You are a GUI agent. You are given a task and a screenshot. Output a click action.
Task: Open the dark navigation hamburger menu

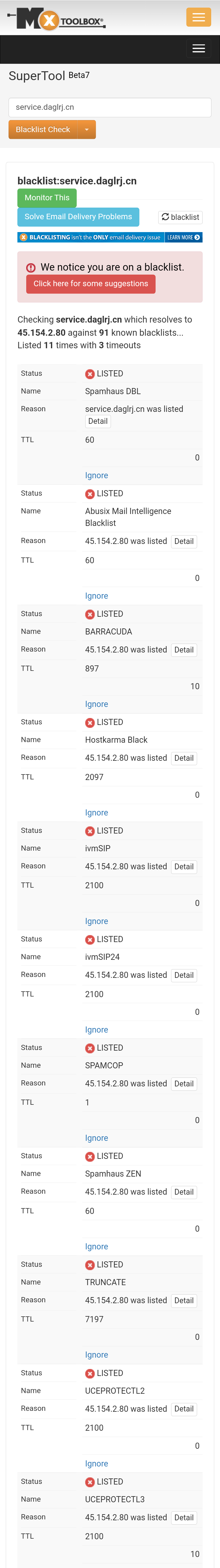pos(199,48)
